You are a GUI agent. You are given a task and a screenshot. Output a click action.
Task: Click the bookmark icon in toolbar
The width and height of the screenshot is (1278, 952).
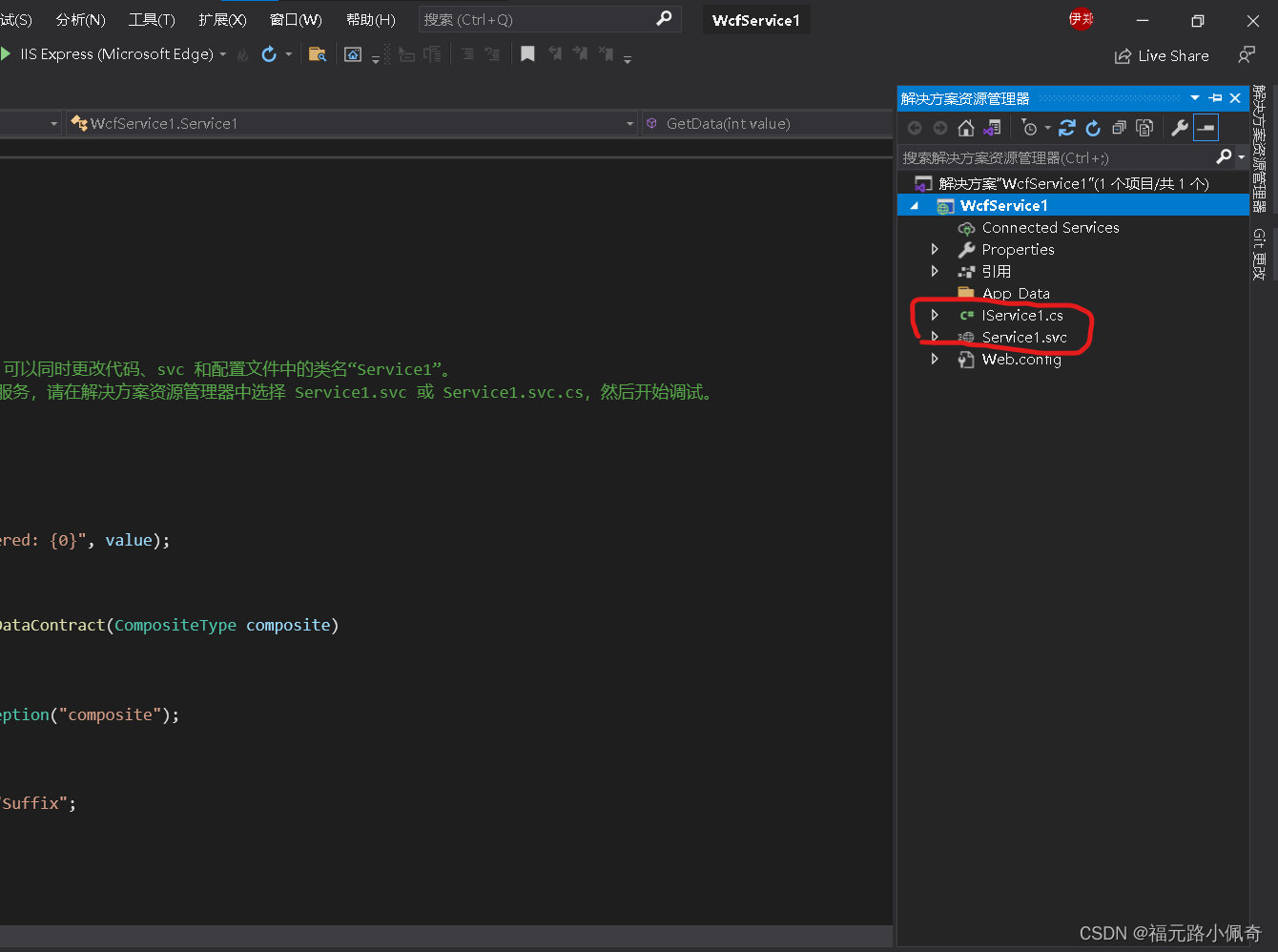click(x=527, y=54)
